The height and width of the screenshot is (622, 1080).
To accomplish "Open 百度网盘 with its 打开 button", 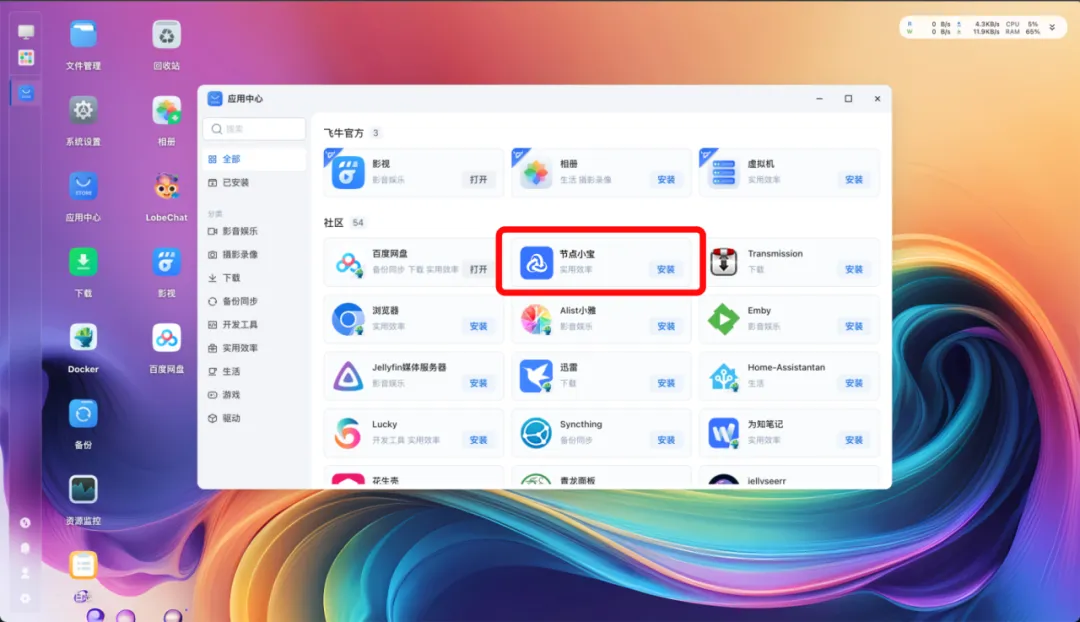I will (479, 269).
